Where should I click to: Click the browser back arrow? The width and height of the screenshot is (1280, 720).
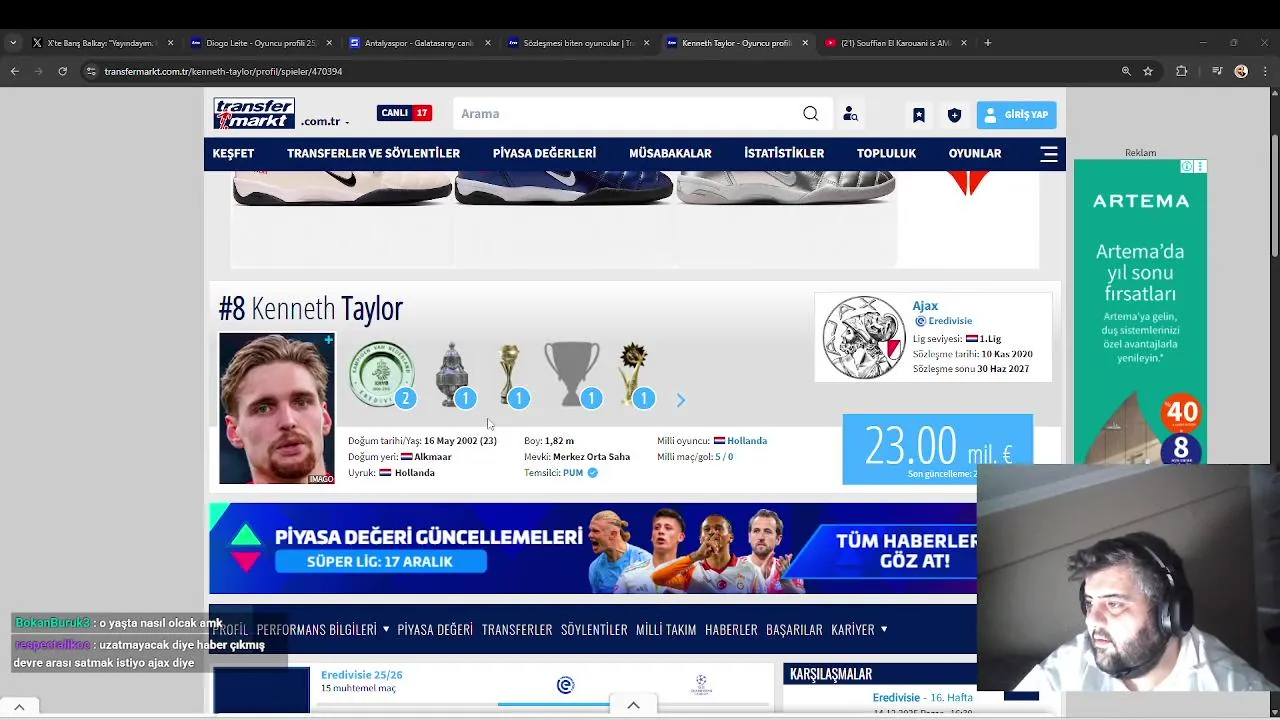click(14, 71)
